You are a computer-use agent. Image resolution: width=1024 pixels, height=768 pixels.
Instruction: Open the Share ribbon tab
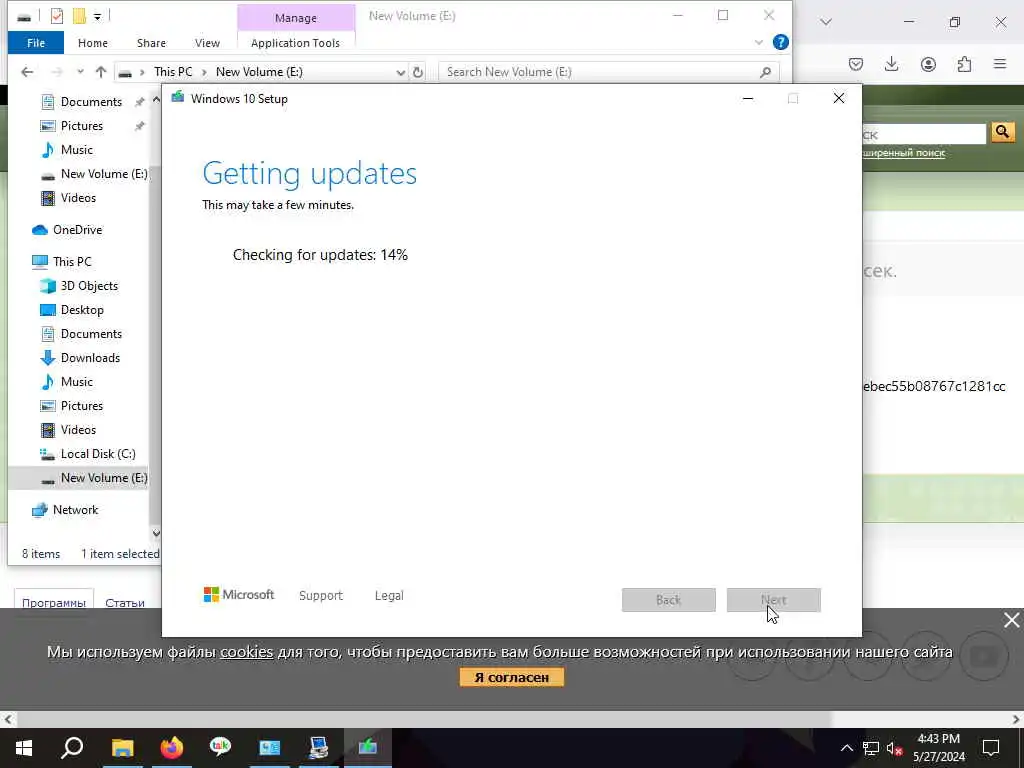[152, 43]
